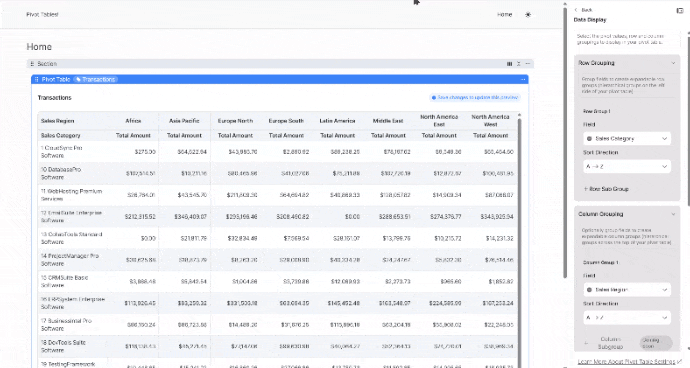Open Column Group 1 Field dropdown
Image resolution: width=690 pixels, height=368 pixels.
pyautogui.click(x=627, y=290)
